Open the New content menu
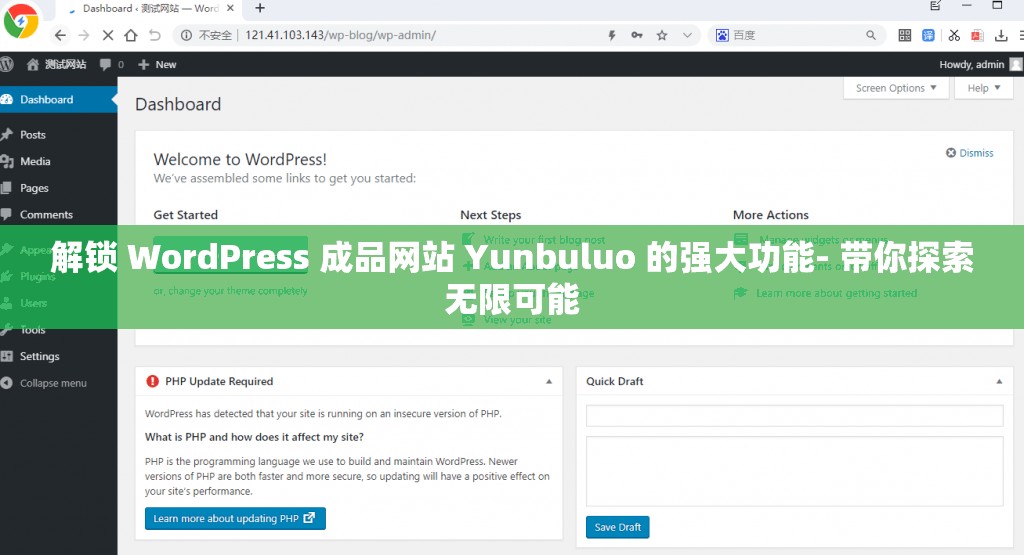The image size is (1024, 555). click(x=157, y=64)
